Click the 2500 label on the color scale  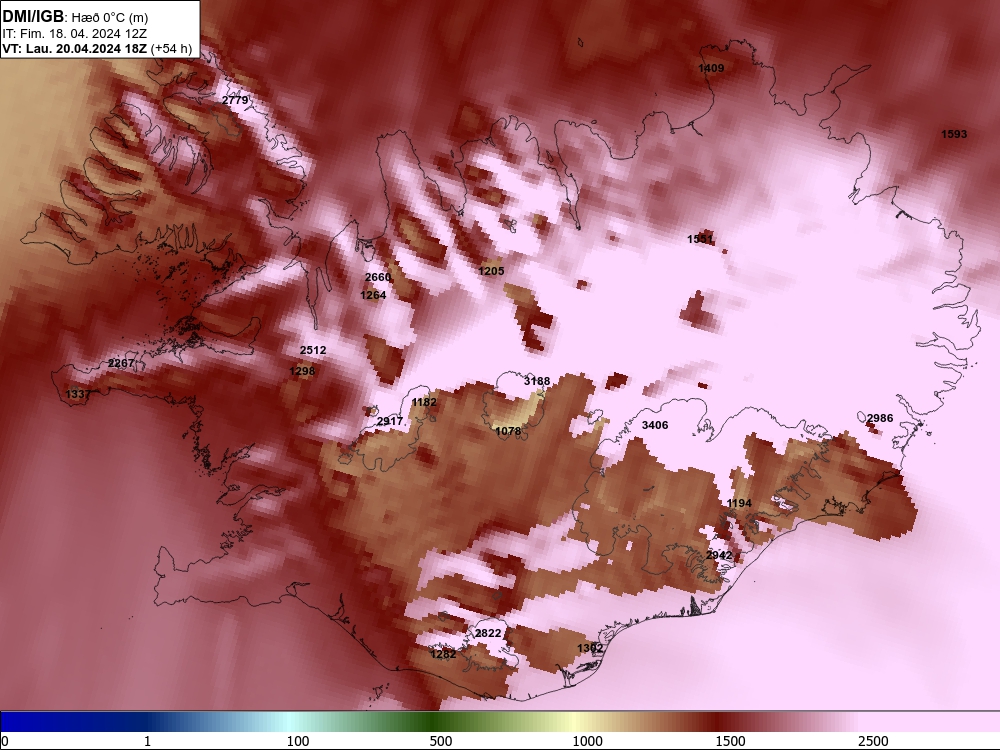click(x=873, y=741)
